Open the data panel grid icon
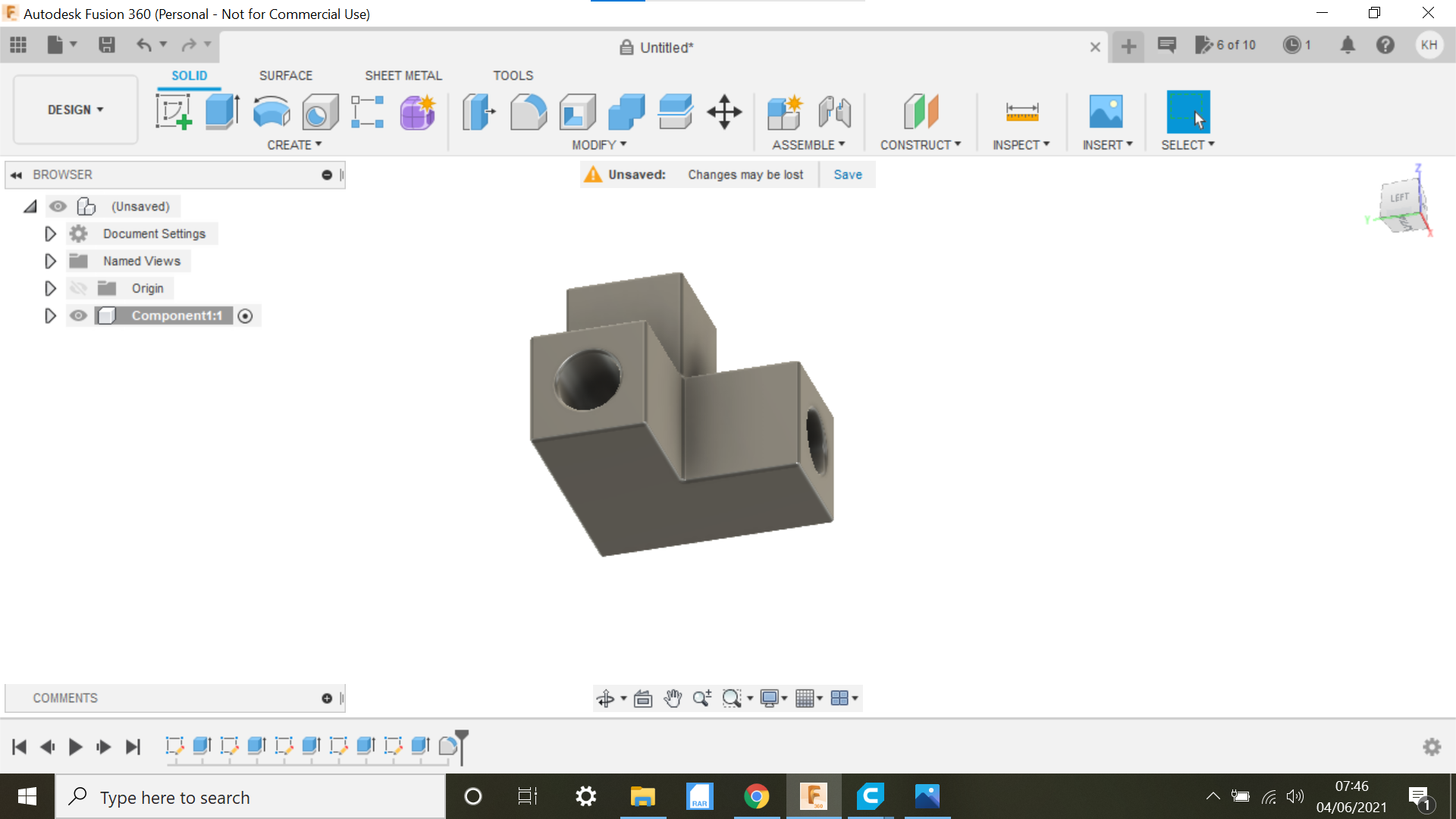Image resolution: width=1456 pixels, height=819 pixels. [x=18, y=45]
